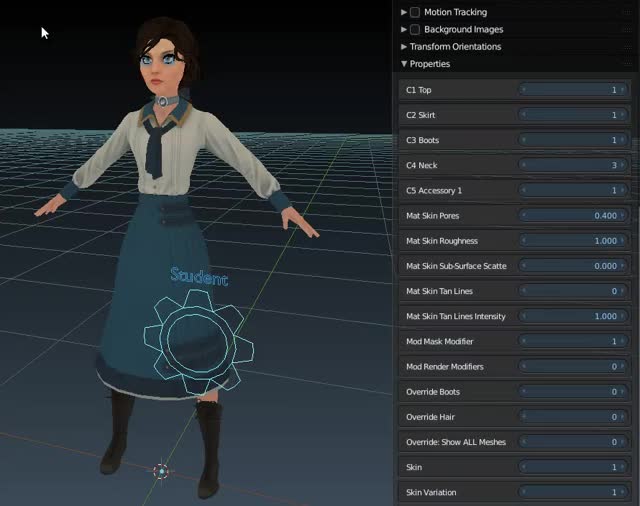Select the gear-shaped Student bone widget

[x=199, y=342]
